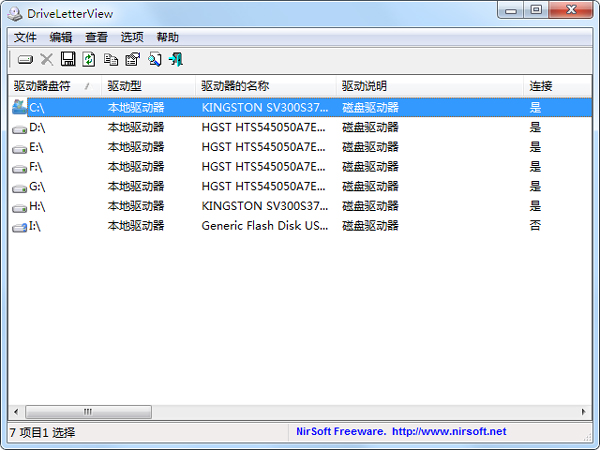Click 是 connected value in H:\ row
This screenshot has width=600, height=450.
tap(535, 206)
